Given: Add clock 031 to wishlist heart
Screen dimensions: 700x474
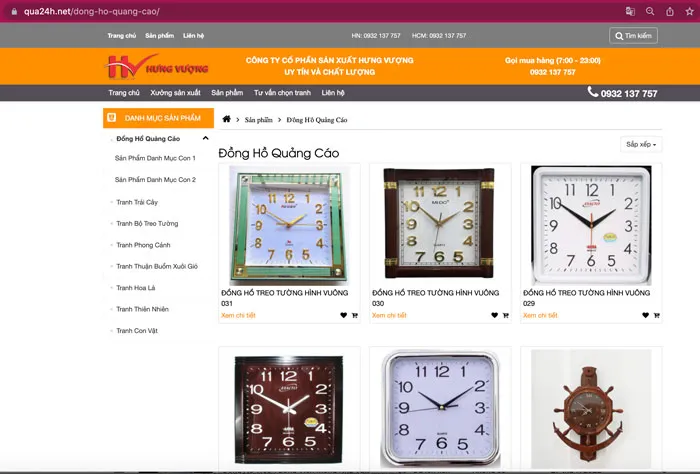Looking at the screenshot, I should tap(343, 315).
